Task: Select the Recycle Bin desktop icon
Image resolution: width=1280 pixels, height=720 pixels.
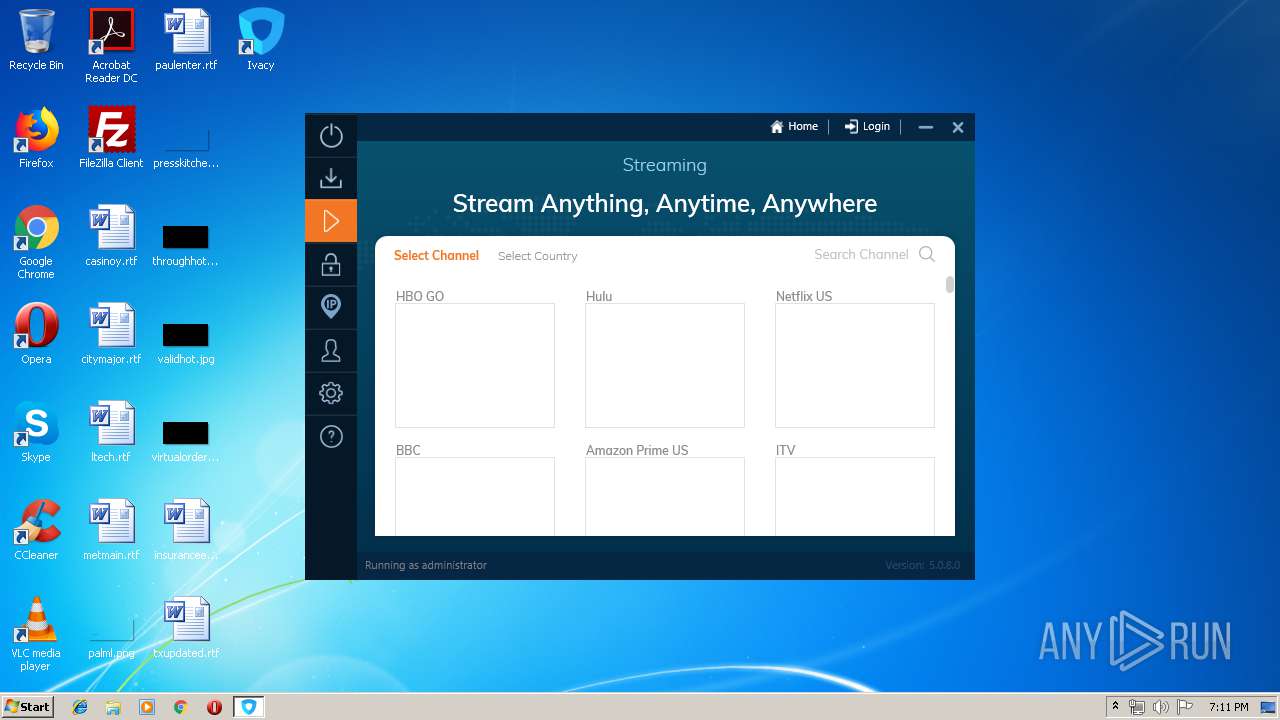Action: (36, 41)
